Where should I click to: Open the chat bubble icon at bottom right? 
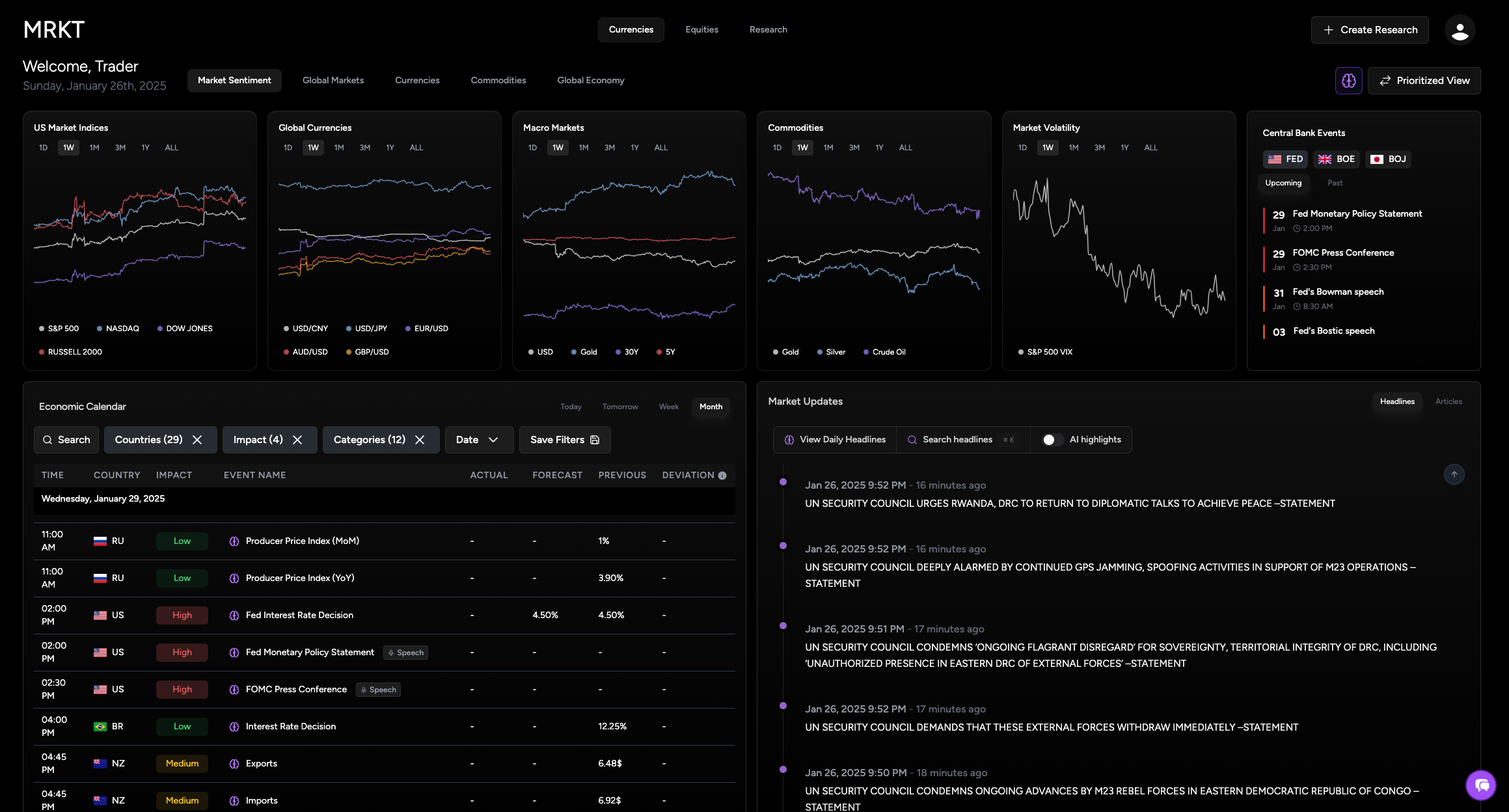tap(1481, 785)
